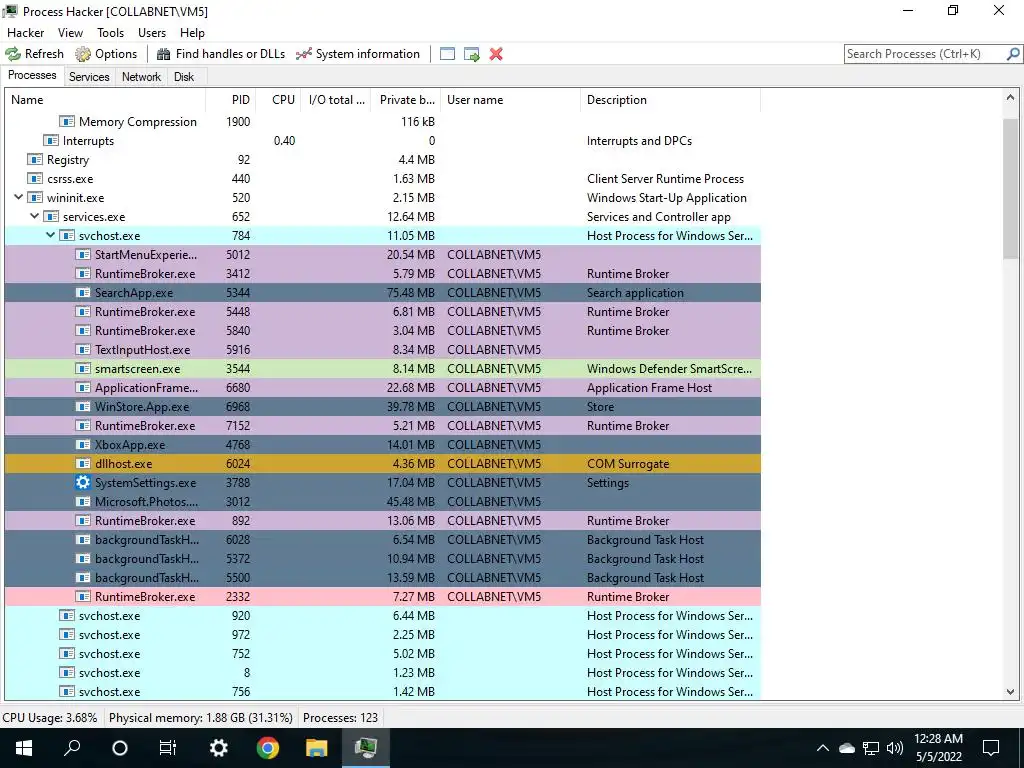Screen dimensions: 1024x768
Task: Click the CPU Usage status bar entry
Action: pyautogui.click(x=50, y=718)
